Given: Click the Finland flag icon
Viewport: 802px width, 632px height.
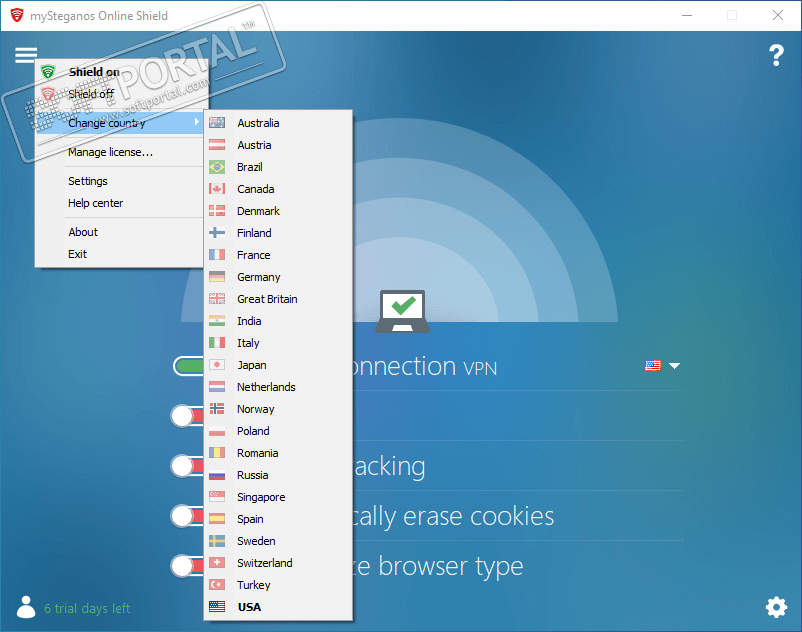Looking at the screenshot, I should pos(217,233).
